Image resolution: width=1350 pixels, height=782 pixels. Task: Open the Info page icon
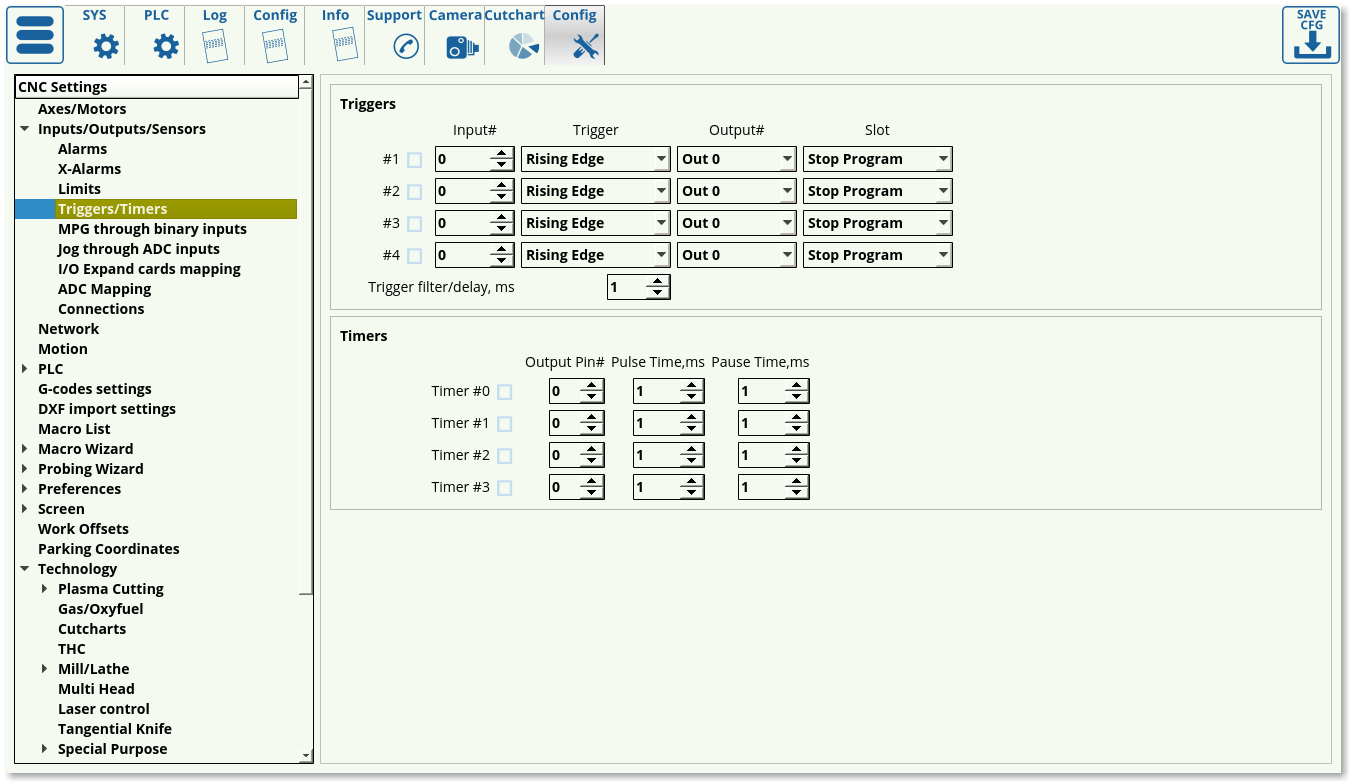coord(343,46)
